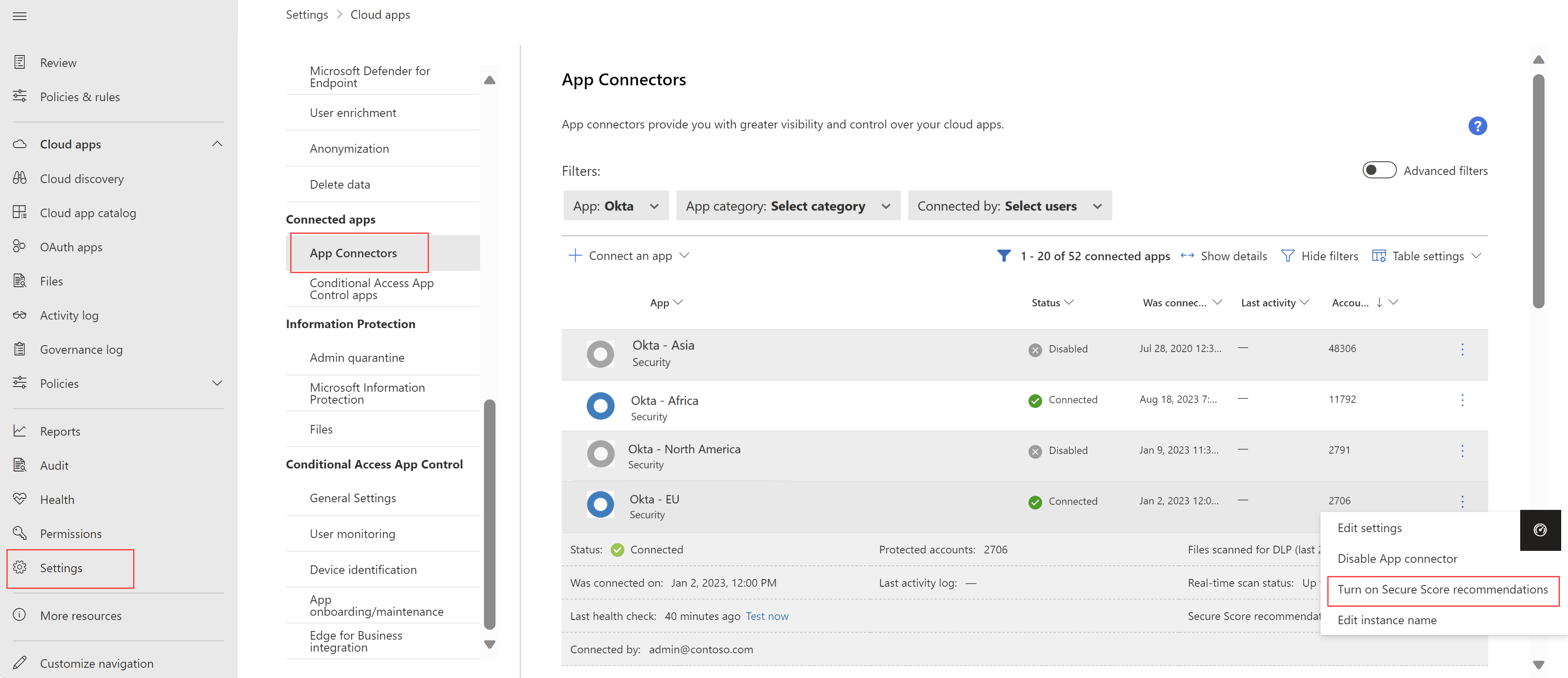Screen dimensions: 1568x678
Task: Click the Activity log sidebar icon
Action: (x=20, y=315)
